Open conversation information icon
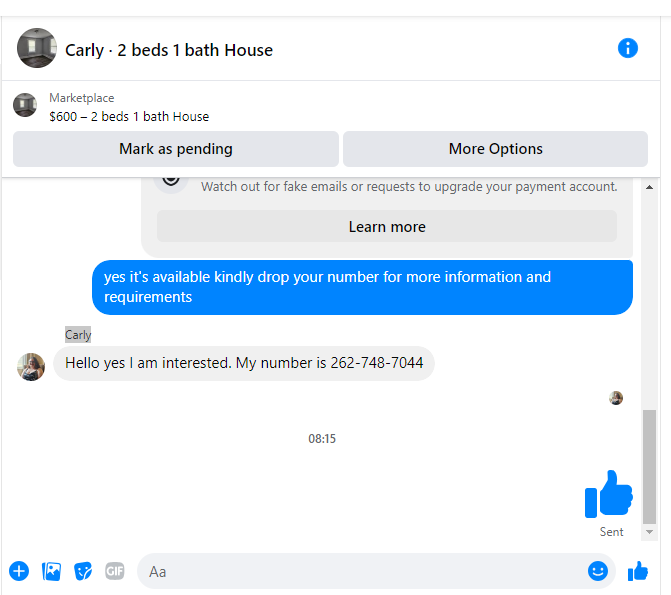Screen dimensions: 671x595 (x=627, y=48)
